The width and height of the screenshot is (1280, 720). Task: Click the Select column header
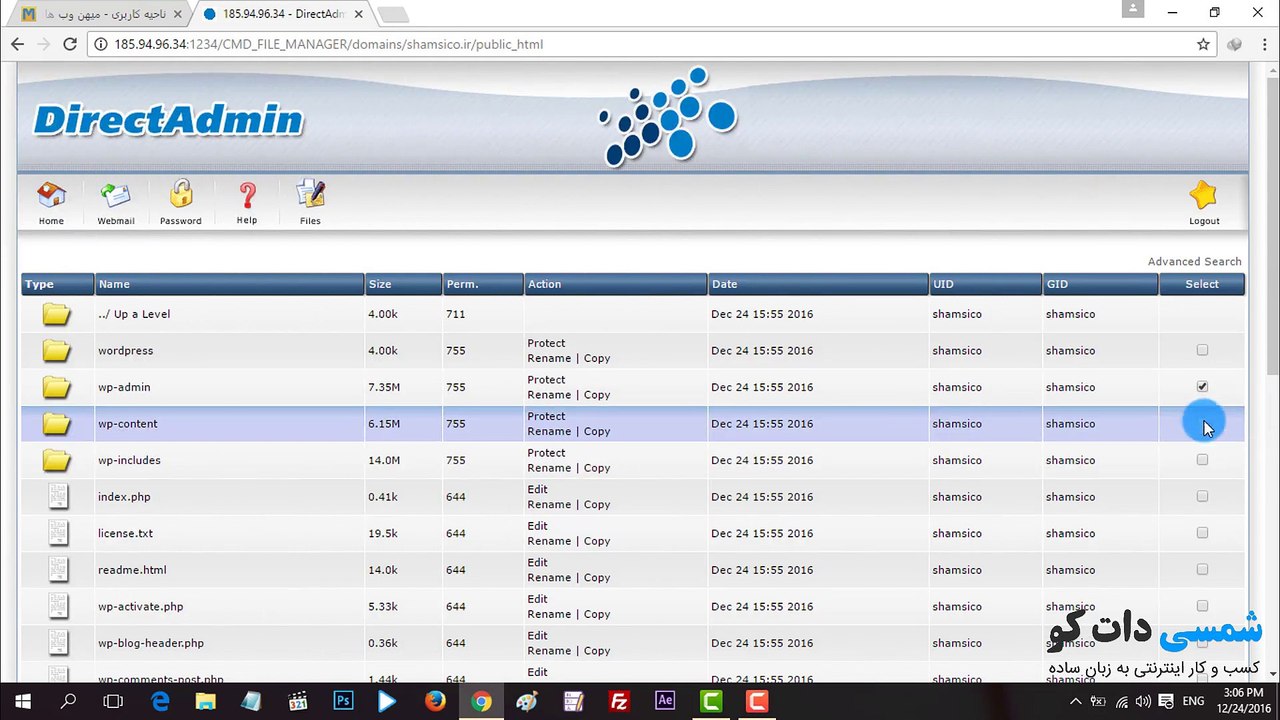pos(1201,284)
